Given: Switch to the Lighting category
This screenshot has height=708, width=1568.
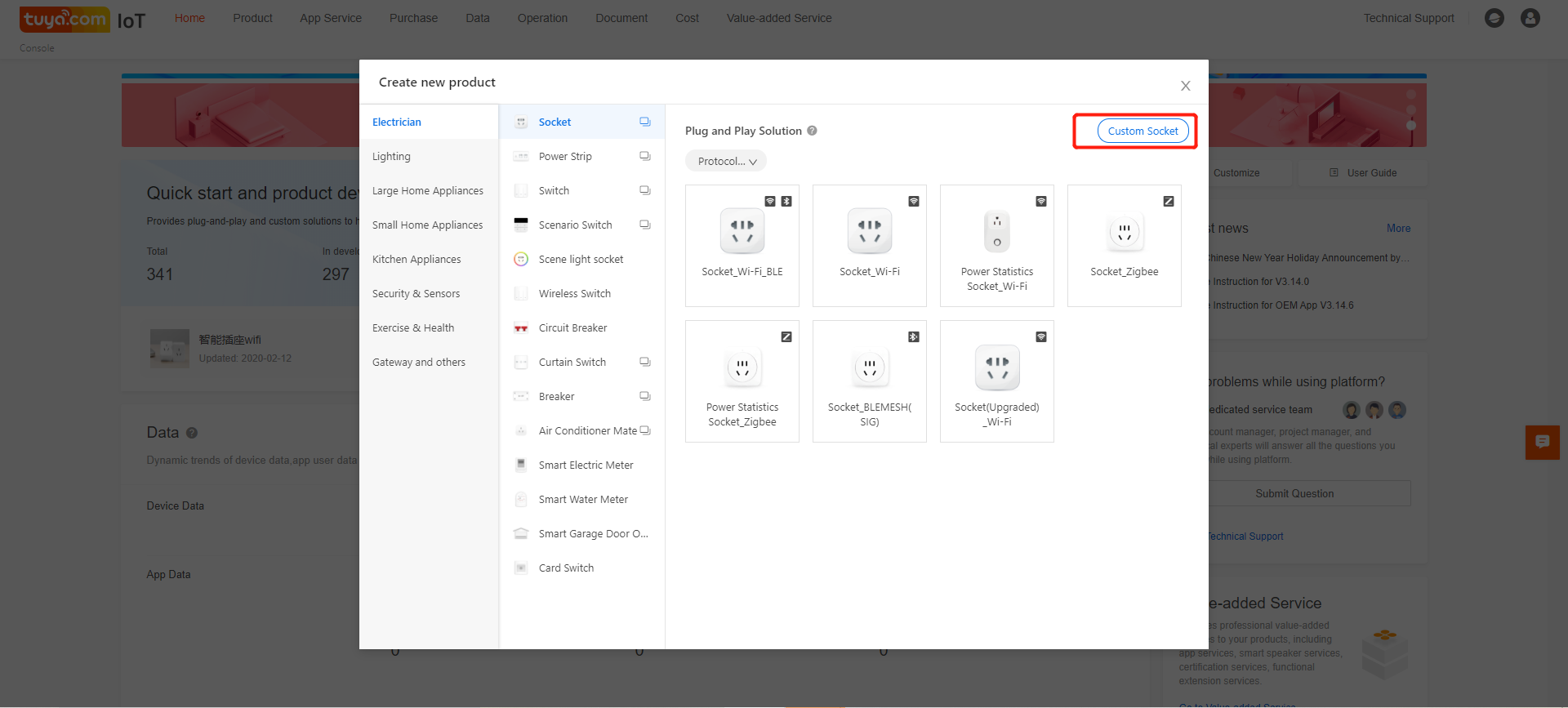Looking at the screenshot, I should (391, 157).
